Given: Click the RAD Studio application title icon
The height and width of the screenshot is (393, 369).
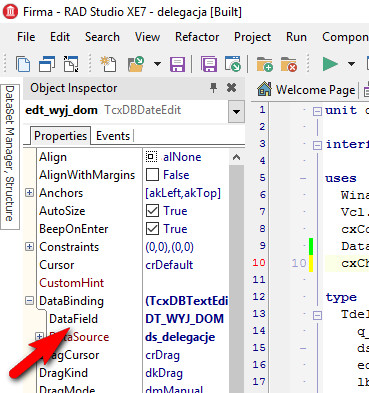Looking at the screenshot, I should point(11,12).
